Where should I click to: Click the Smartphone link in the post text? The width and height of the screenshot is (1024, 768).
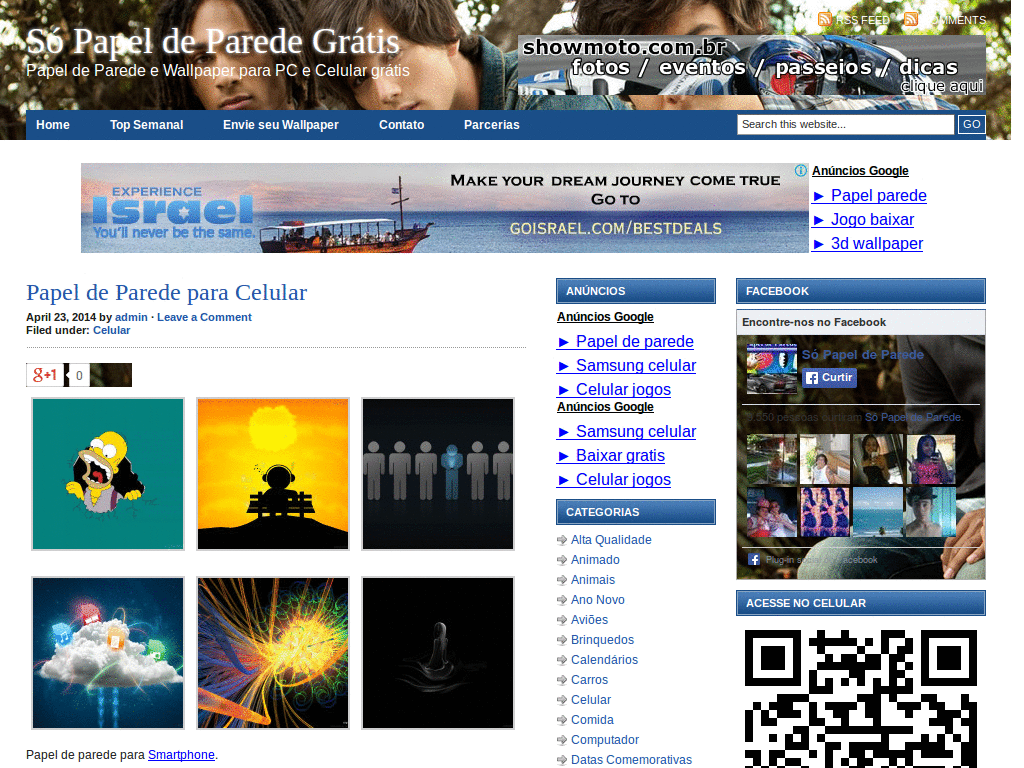pos(182,755)
